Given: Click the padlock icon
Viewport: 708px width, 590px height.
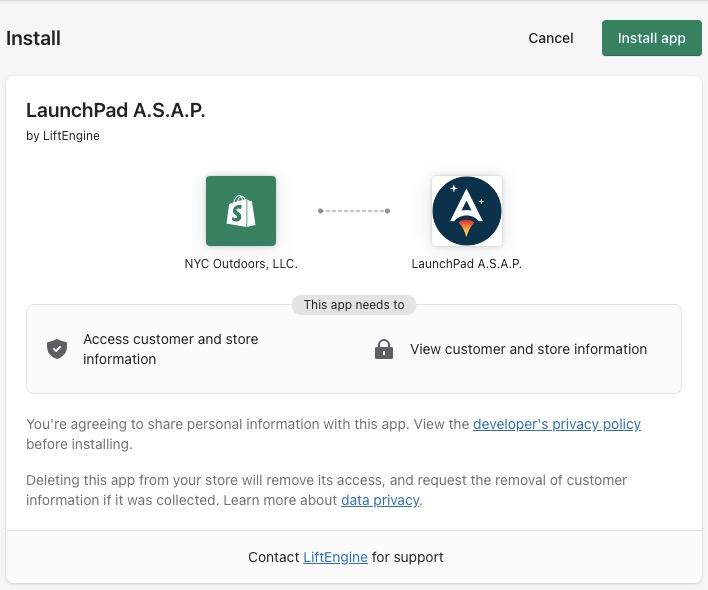Looking at the screenshot, I should [384, 349].
